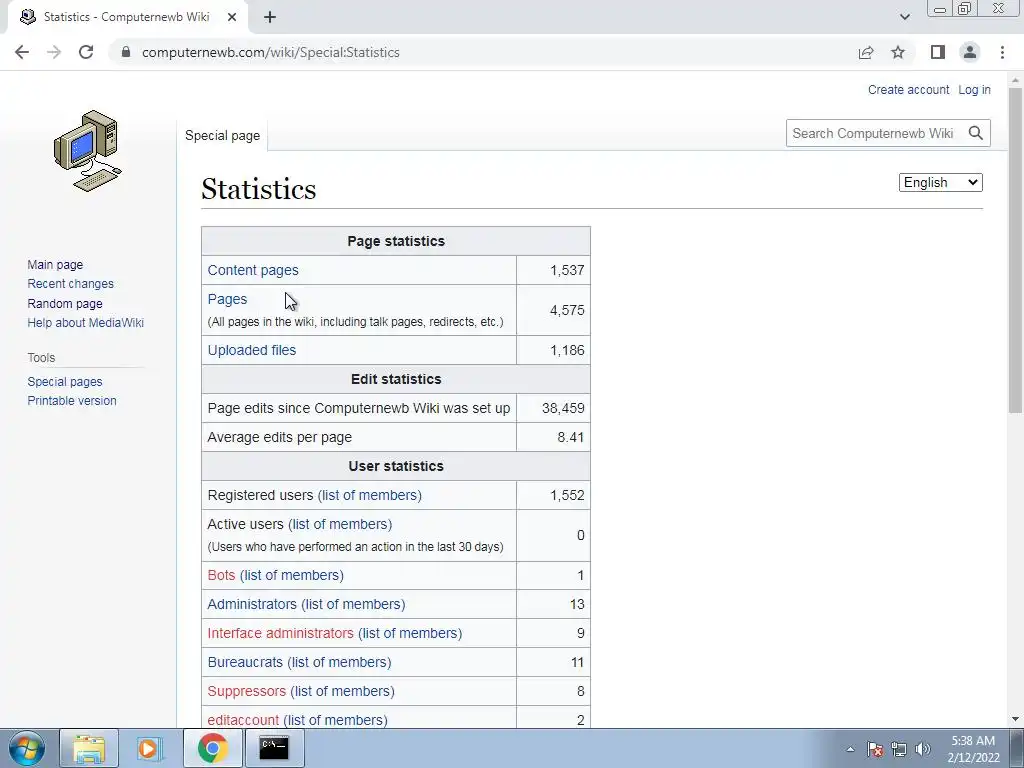Image resolution: width=1024 pixels, height=768 pixels.
Task: Click in the Search Computernewb Wiki field
Action: click(875, 133)
